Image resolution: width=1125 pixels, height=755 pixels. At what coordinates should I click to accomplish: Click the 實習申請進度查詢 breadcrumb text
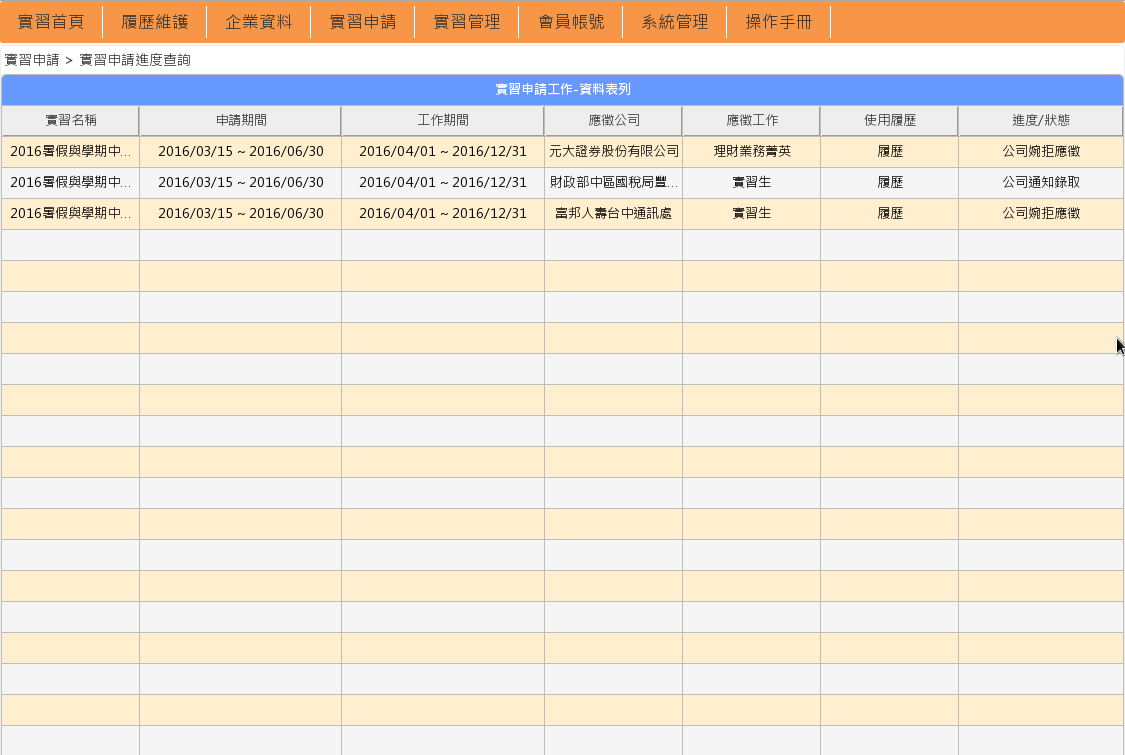tap(135, 60)
